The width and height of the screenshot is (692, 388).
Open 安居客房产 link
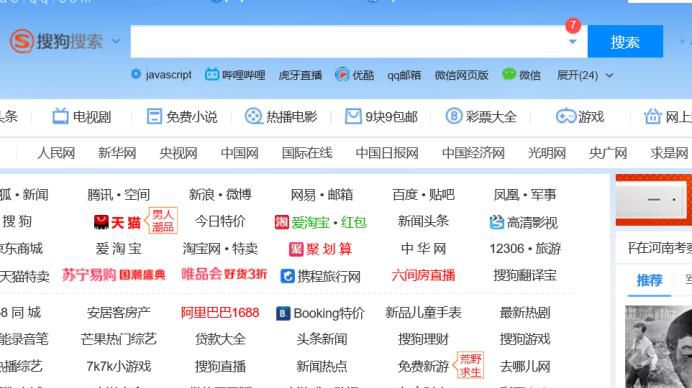[119, 313]
